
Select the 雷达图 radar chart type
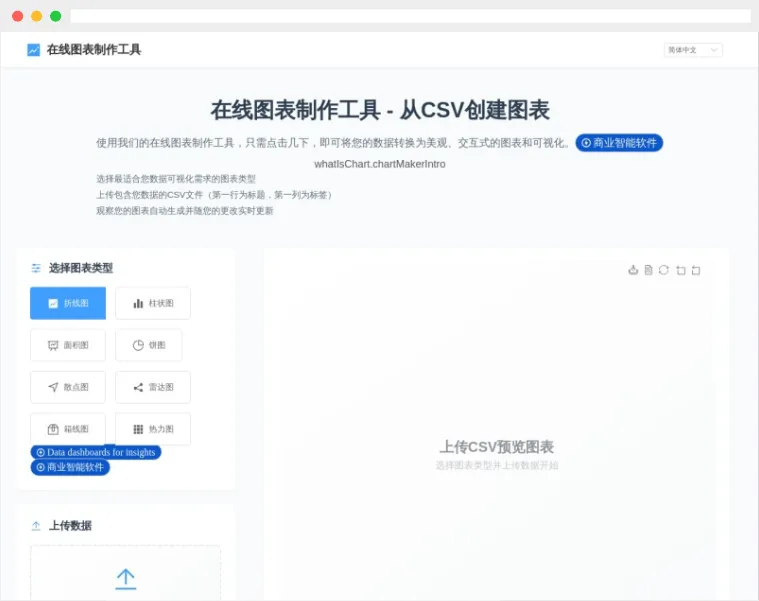pyautogui.click(x=153, y=387)
